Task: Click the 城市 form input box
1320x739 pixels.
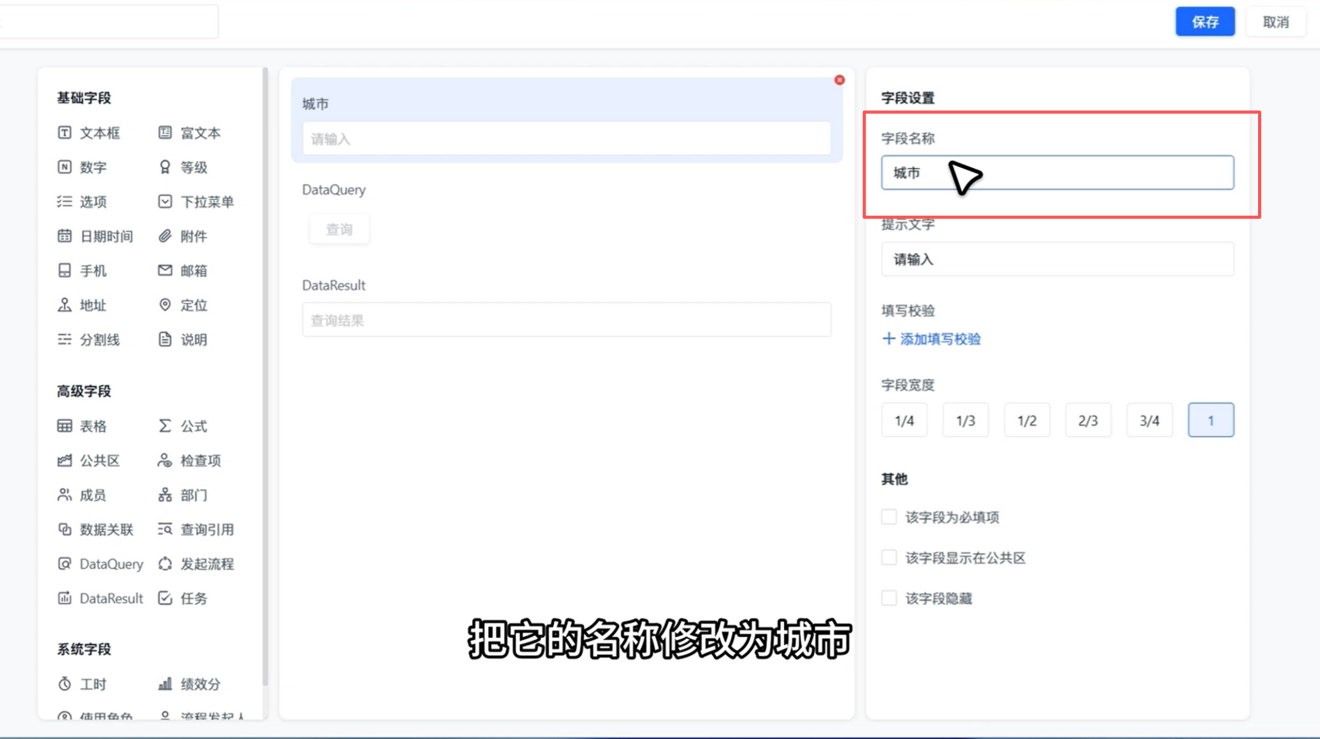Action: click(x=566, y=139)
